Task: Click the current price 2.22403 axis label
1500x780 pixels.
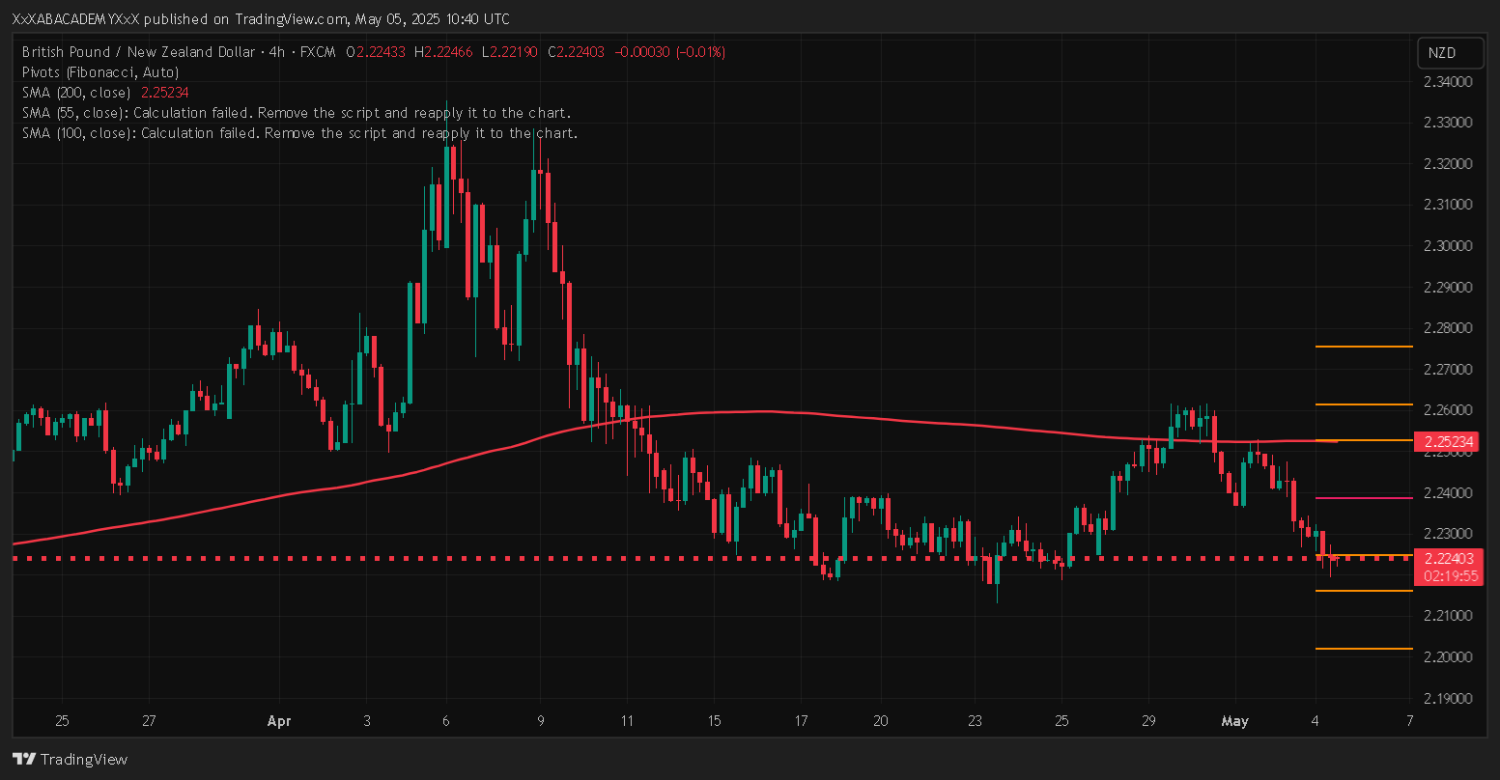Action: point(1441,559)
